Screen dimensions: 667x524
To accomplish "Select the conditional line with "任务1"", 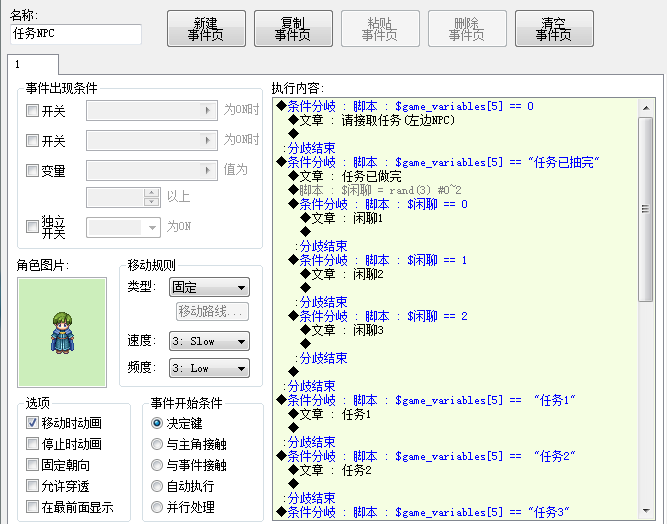I will click(x=426, y=400).
